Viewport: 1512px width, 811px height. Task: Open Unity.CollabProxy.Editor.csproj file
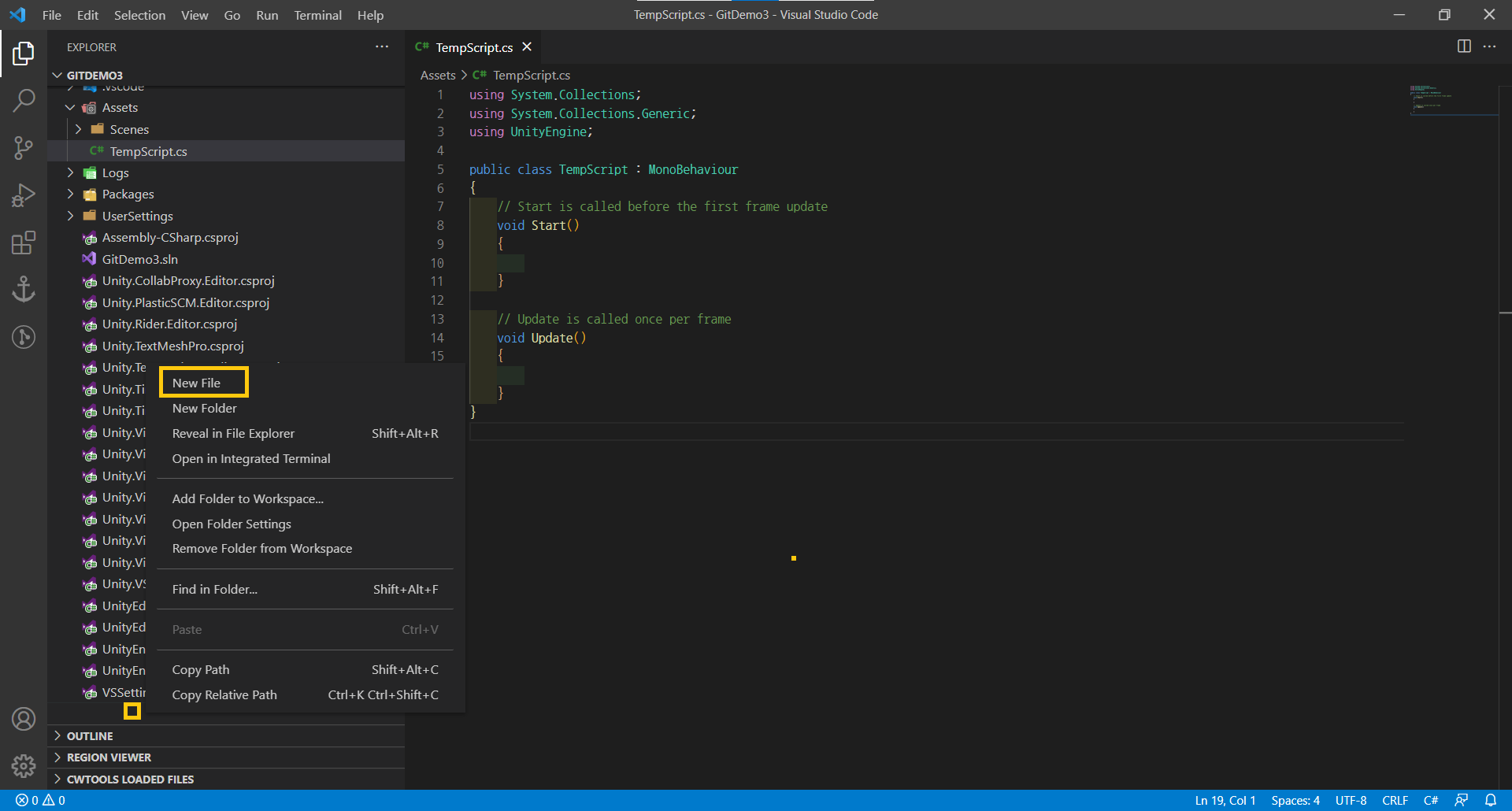tap(226, 281)
